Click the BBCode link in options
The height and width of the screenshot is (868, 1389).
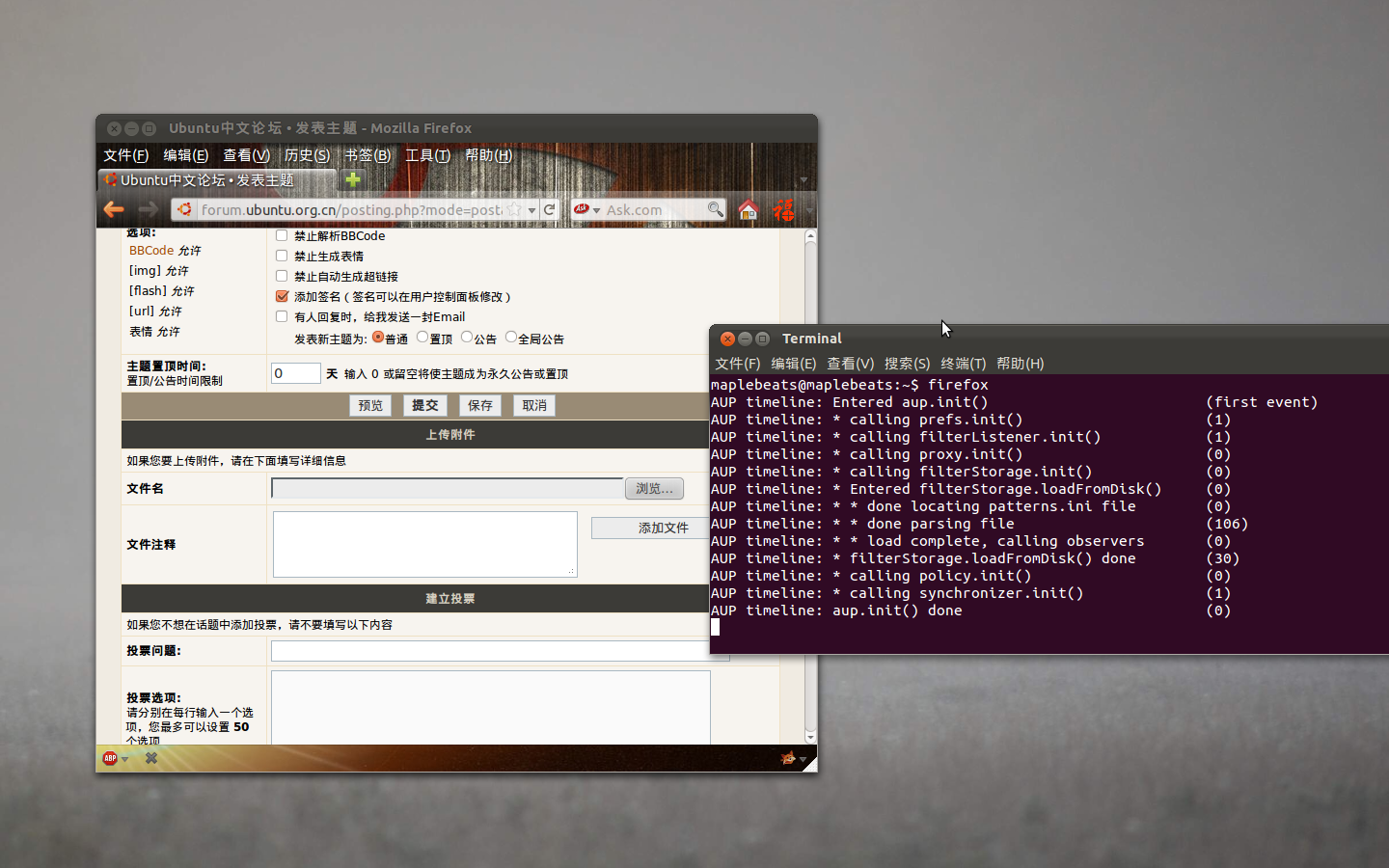click(151, 250)
